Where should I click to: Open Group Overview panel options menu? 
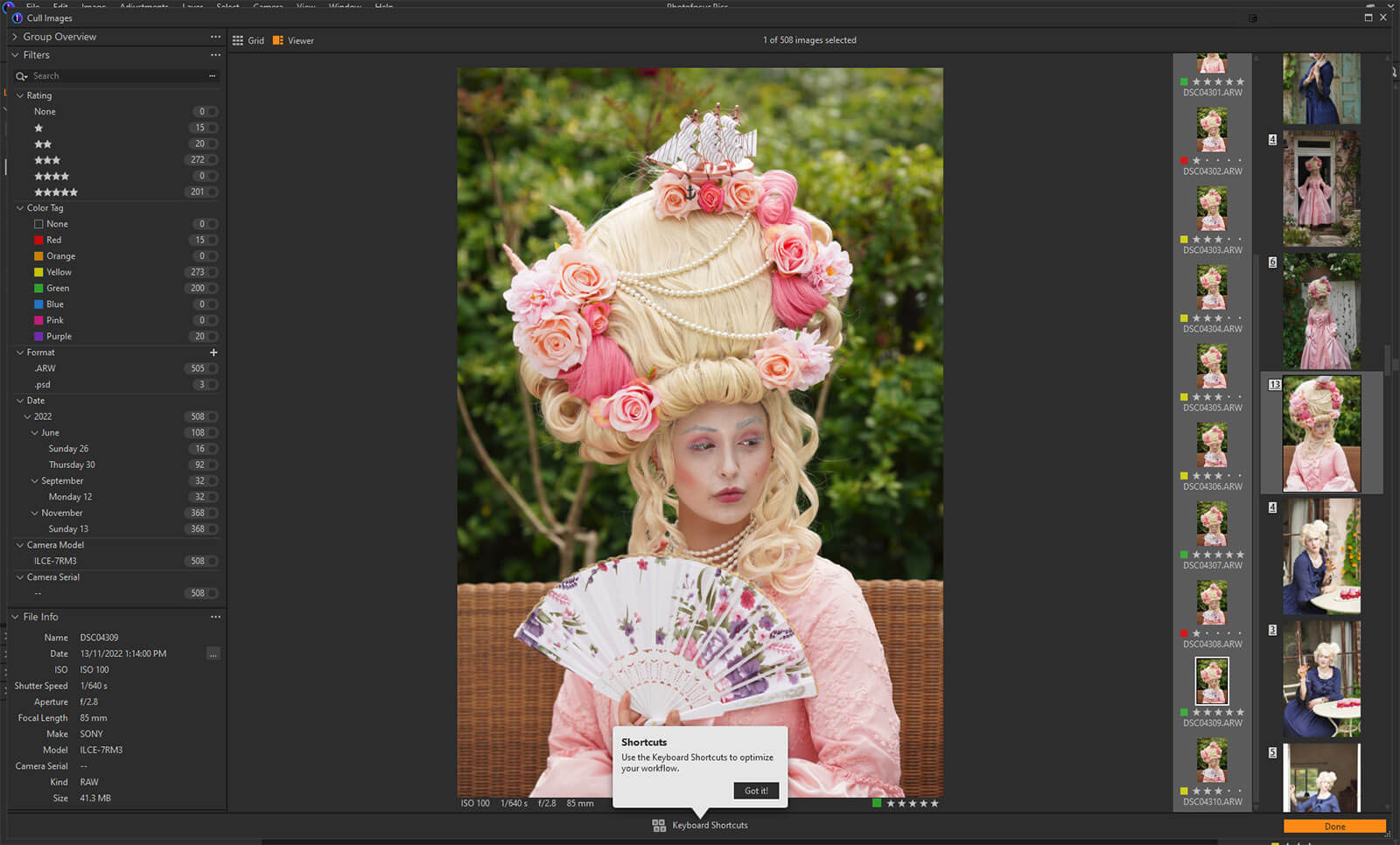coord(215,37)
